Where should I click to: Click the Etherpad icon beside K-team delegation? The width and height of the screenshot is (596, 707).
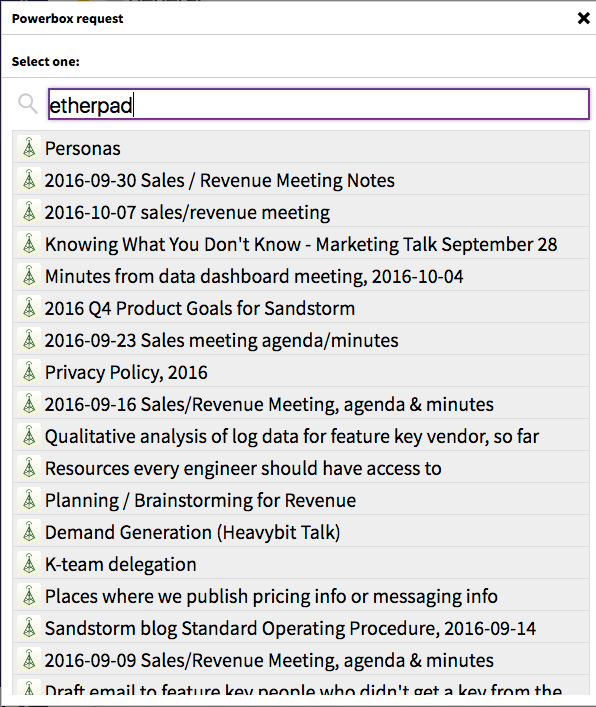click(29, 564)
